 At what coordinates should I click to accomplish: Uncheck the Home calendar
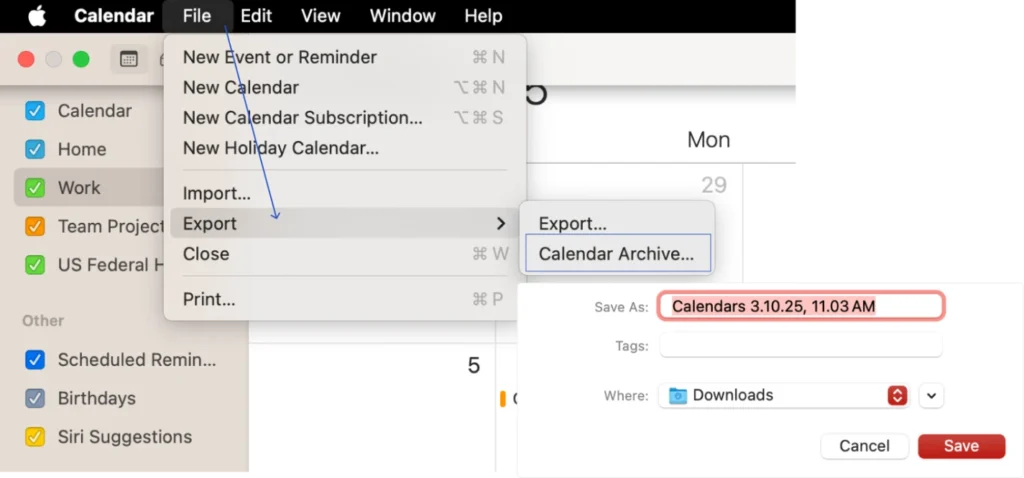tap(35, 150)
